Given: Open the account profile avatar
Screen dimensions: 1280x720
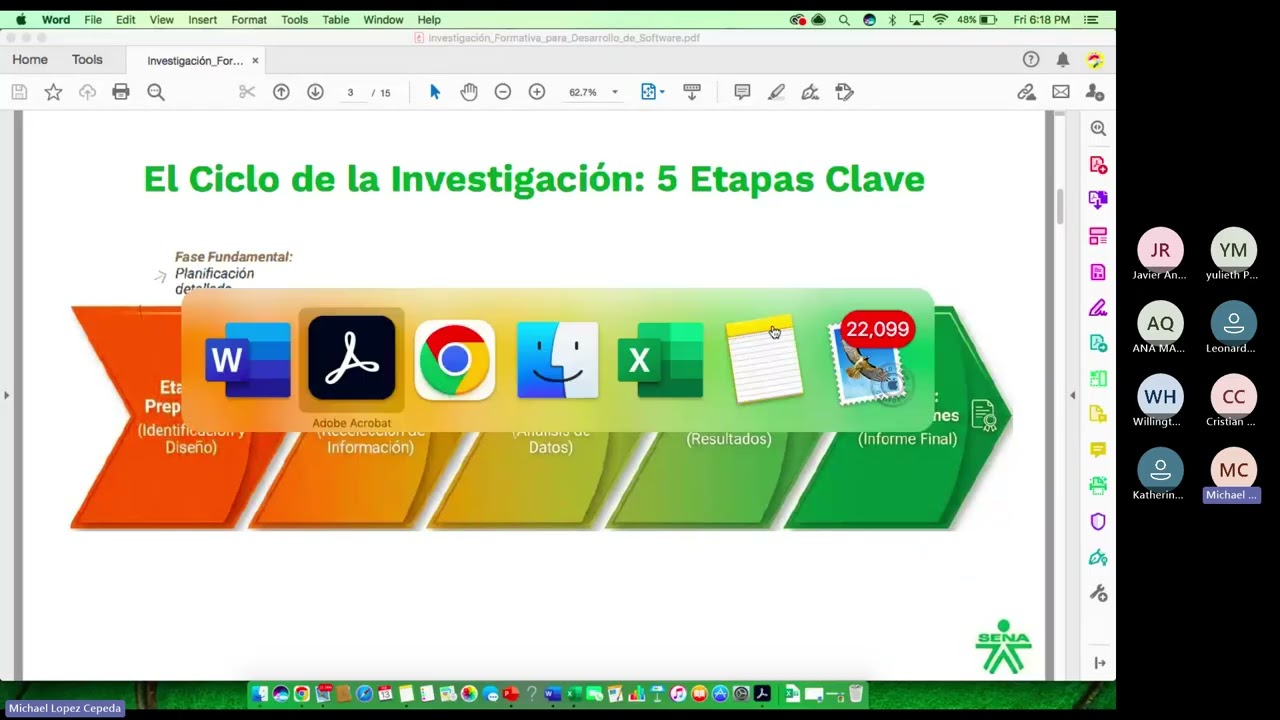Looking at the screenshot, I should pyautogui.click(x=1095, y=60).
